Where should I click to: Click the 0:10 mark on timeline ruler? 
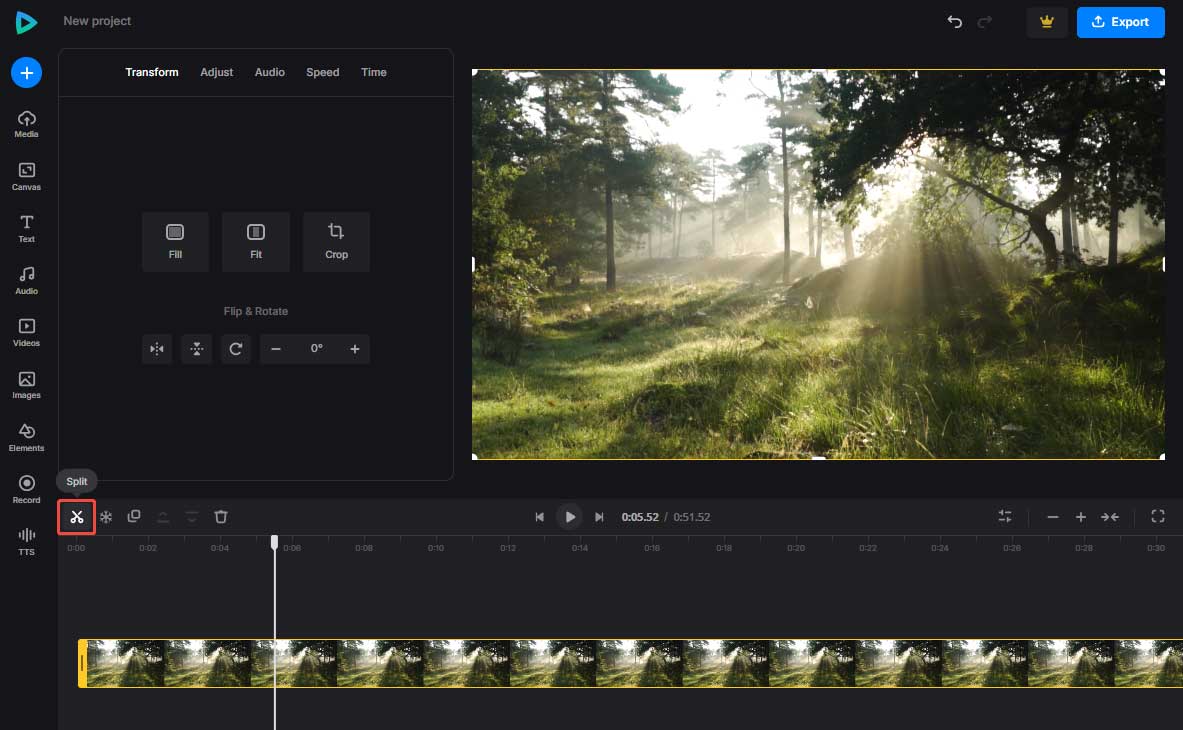[x=436, y=548]
